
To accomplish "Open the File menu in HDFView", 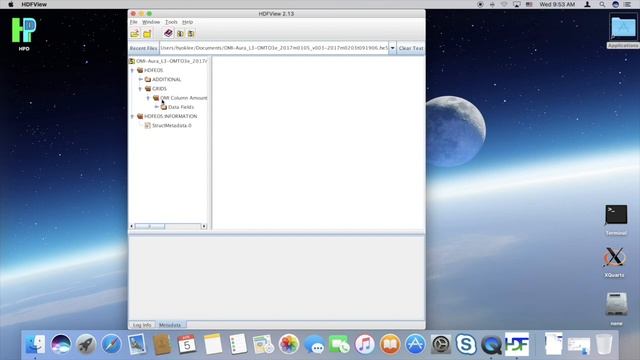I will pos(133,22).
